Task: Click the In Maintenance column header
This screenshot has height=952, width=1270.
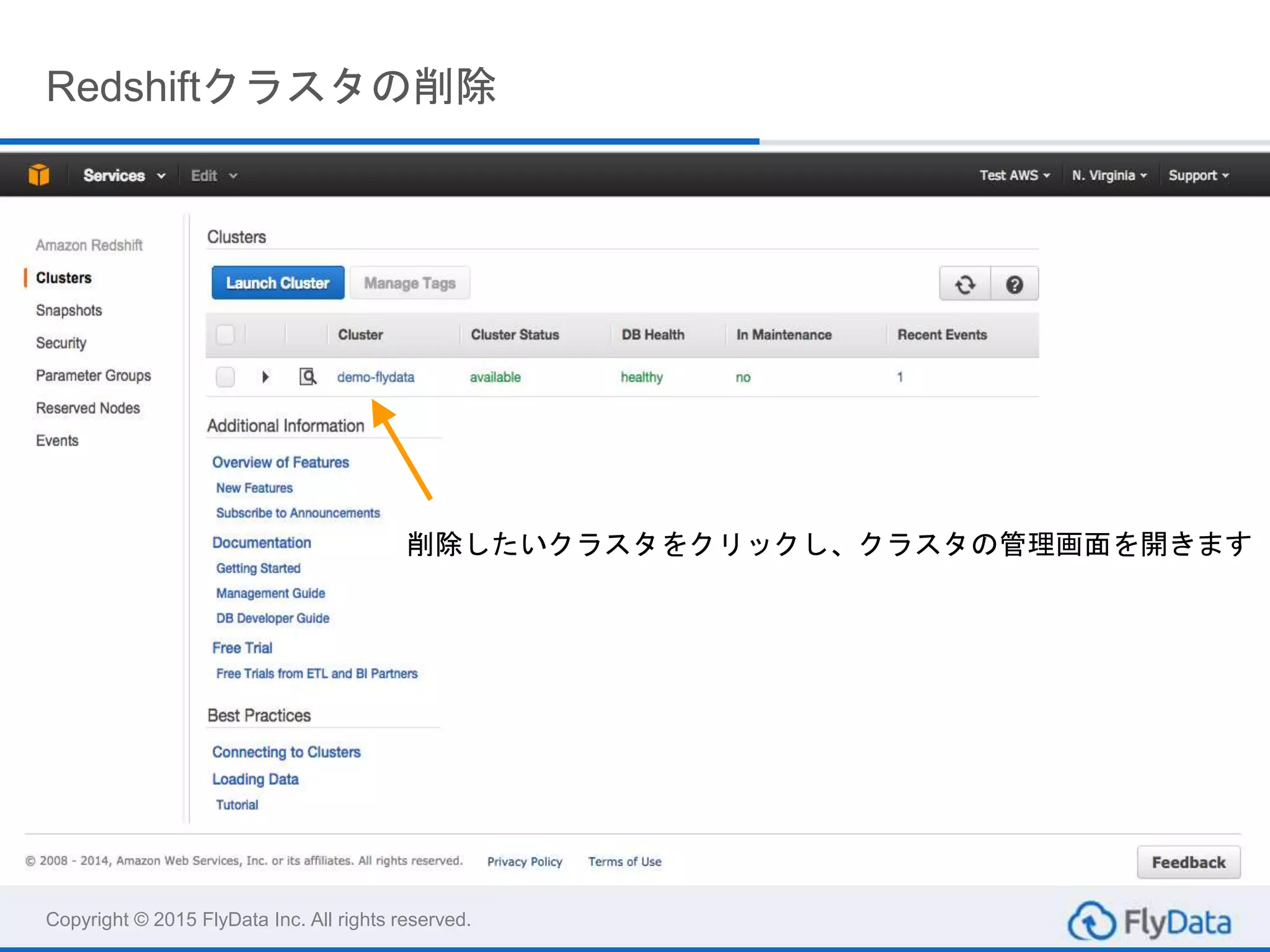Action: coord(784,335)
